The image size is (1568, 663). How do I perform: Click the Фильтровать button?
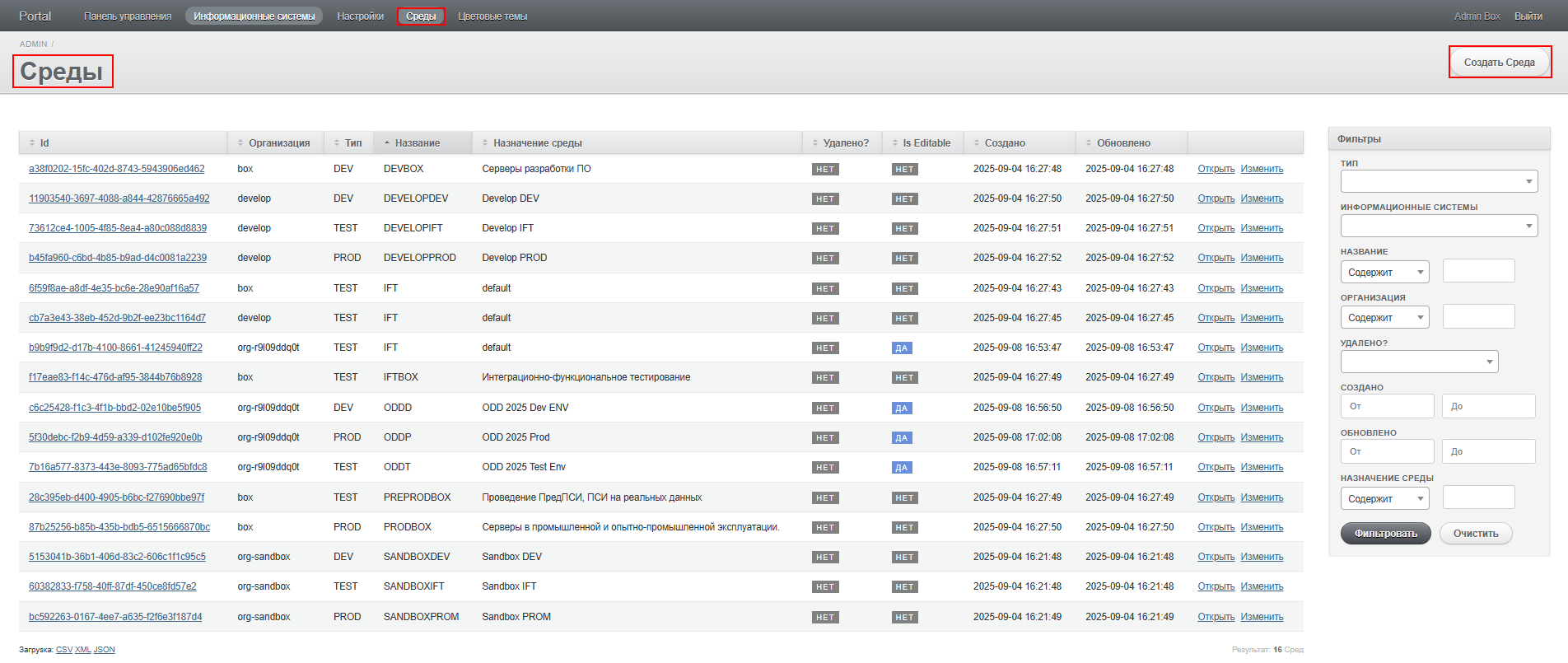coord(1386,534)
